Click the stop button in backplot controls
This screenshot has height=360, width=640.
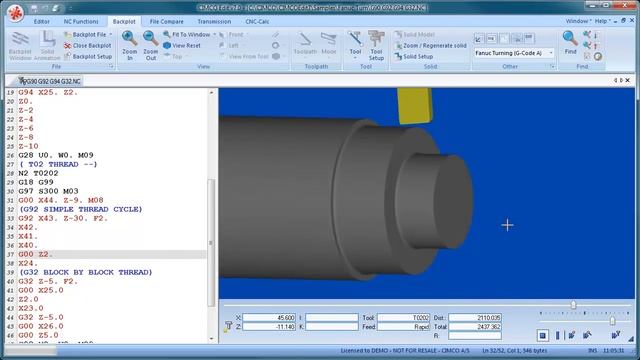coord(542,336)
